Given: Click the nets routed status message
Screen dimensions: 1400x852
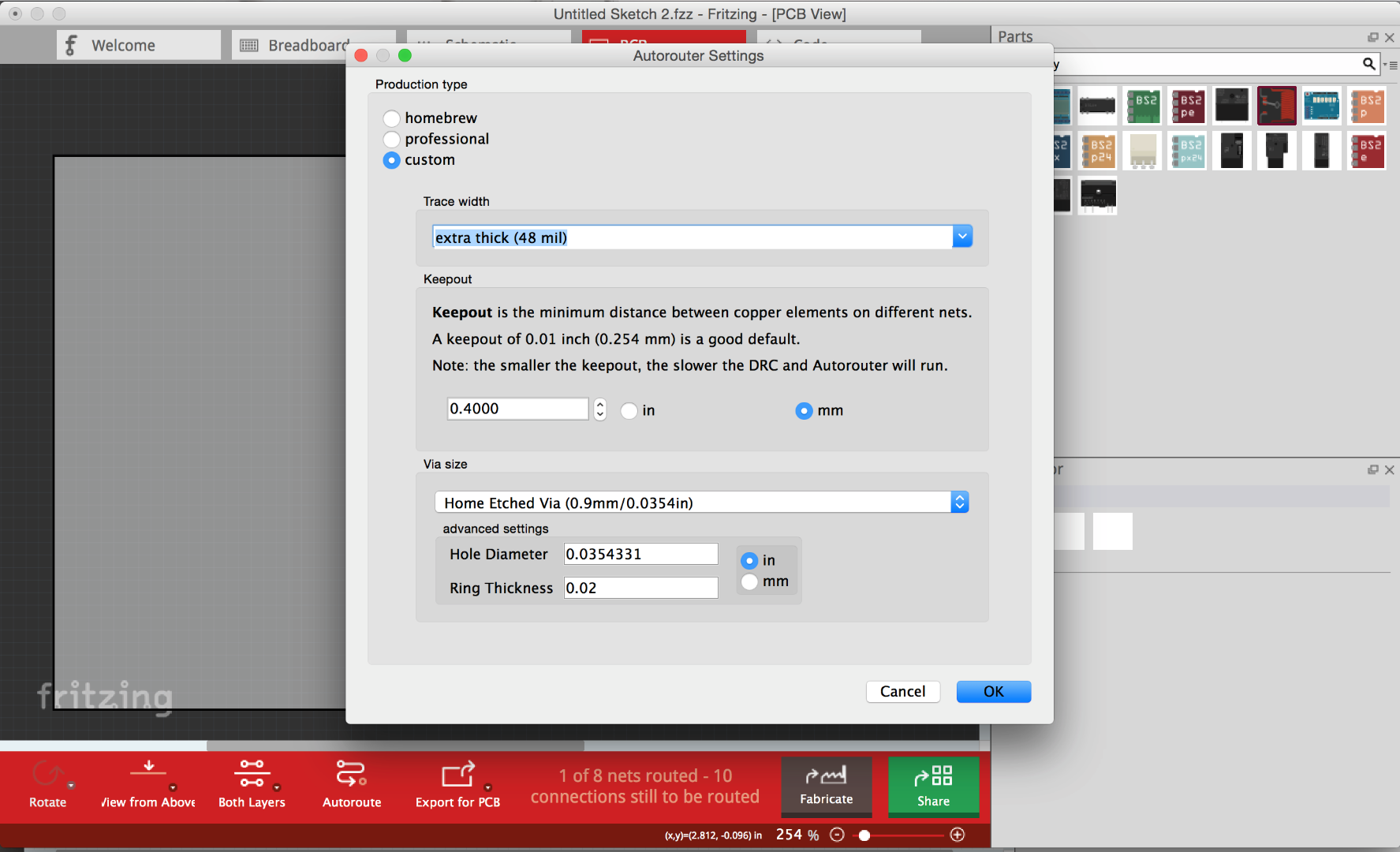Looking at the screenshot, I should point(645,787).
